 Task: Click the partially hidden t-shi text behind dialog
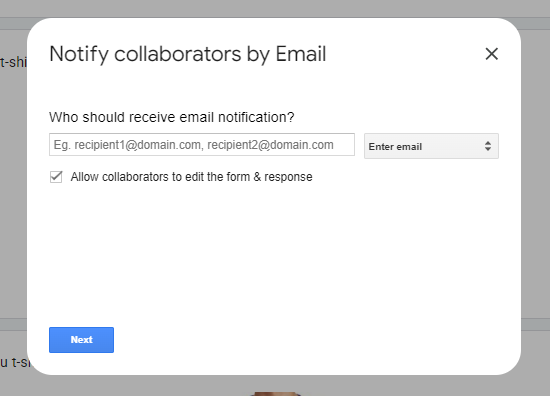click(x=13, y=62)
